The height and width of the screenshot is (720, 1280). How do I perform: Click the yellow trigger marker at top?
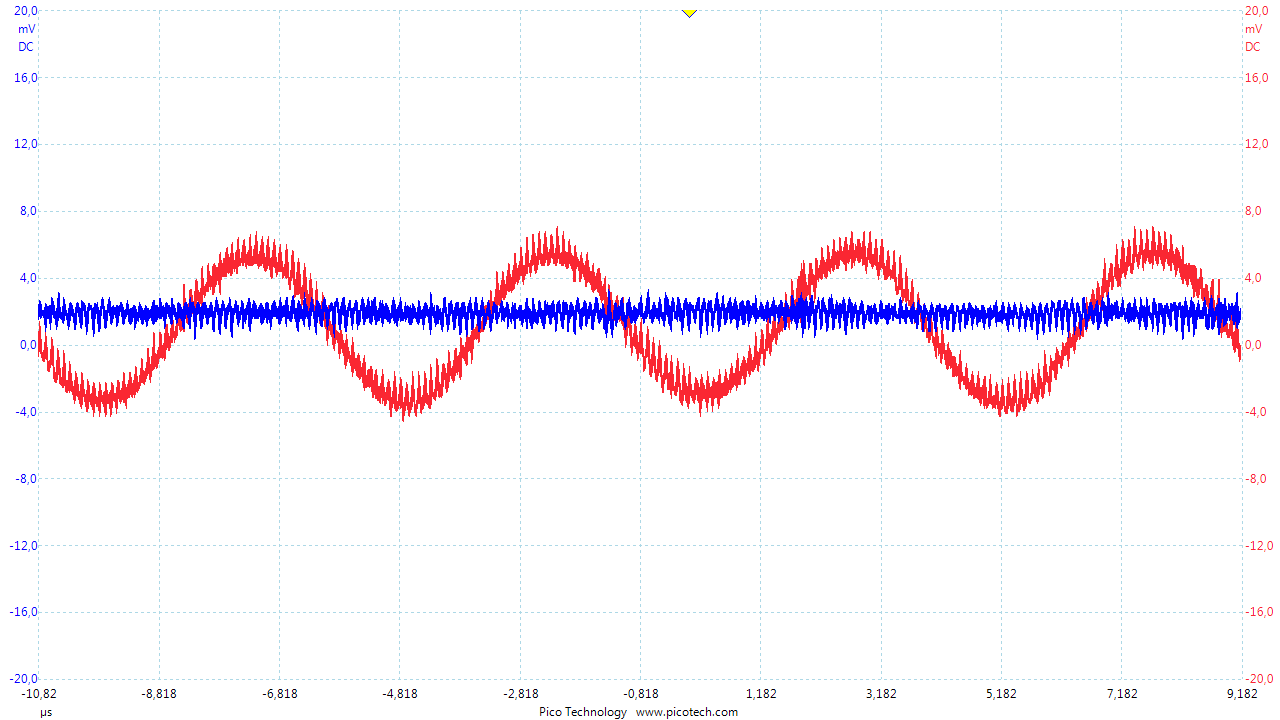(x=688, y=12)
